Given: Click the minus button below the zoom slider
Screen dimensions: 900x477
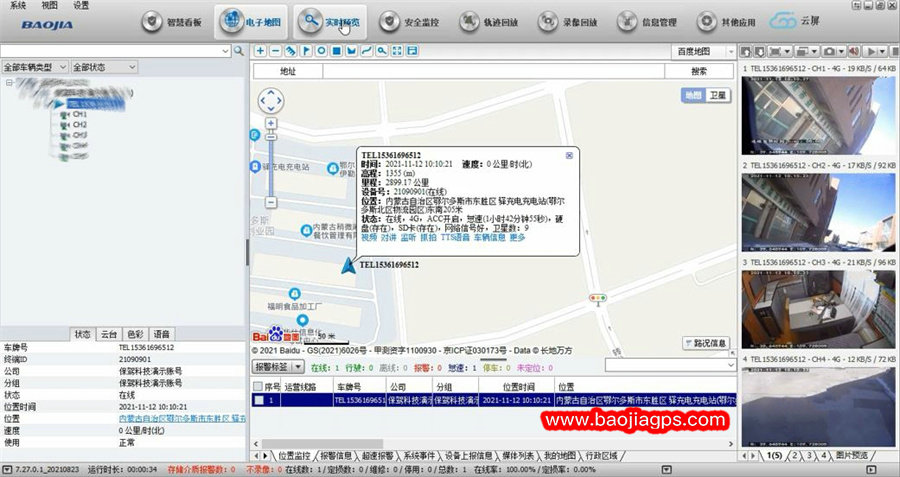Looking at the screenshot, I should 271,202.
